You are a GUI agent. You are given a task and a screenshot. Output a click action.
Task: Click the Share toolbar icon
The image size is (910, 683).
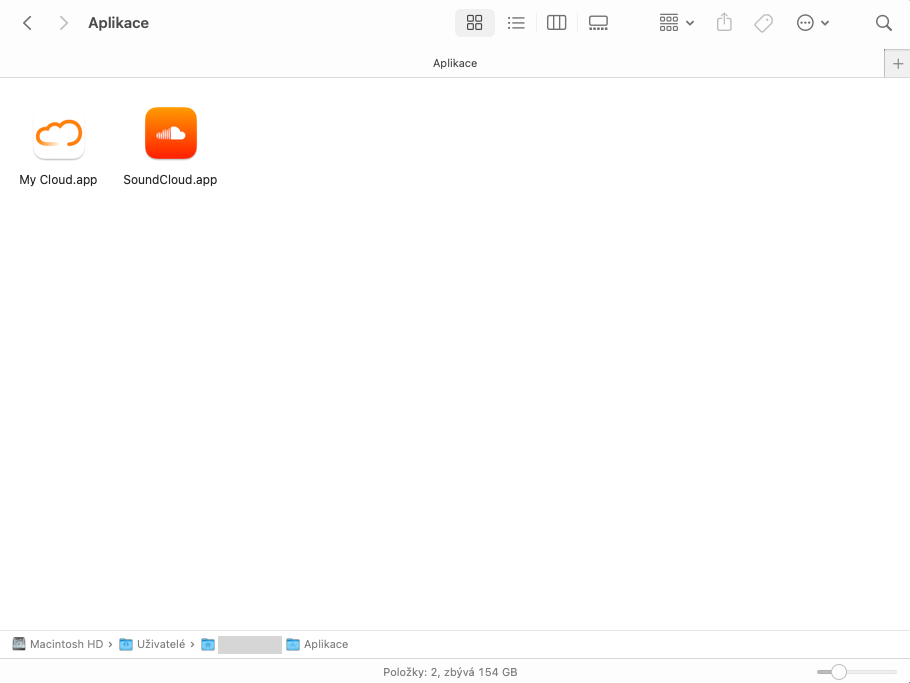click(x=724, y=23)
